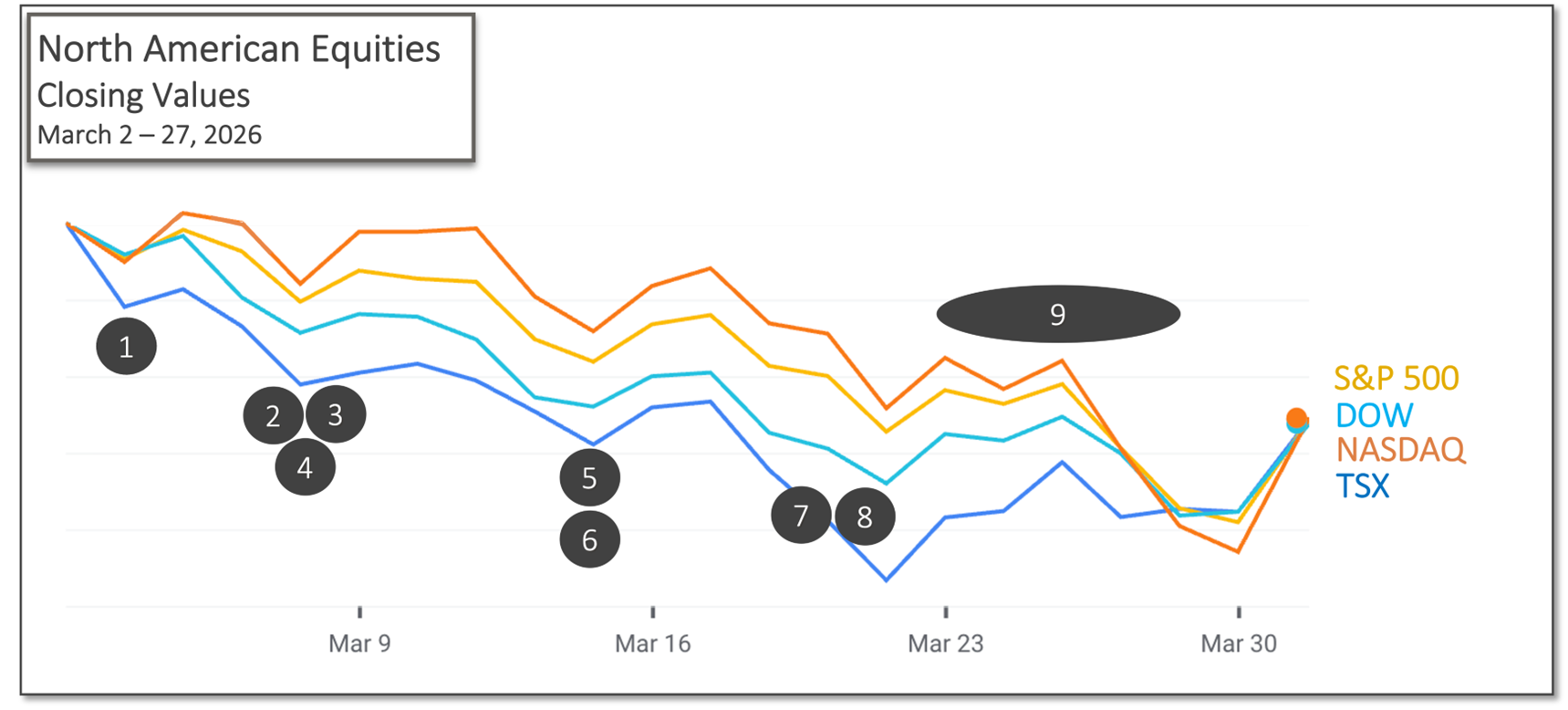Select the S&P 500 legend label
1568x710 pixels.
tap(1396, 378)
